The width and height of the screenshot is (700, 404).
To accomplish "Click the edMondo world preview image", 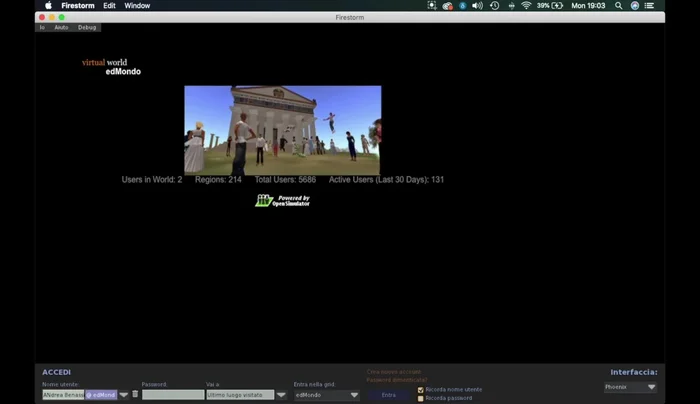I will [x=282, y=130].
